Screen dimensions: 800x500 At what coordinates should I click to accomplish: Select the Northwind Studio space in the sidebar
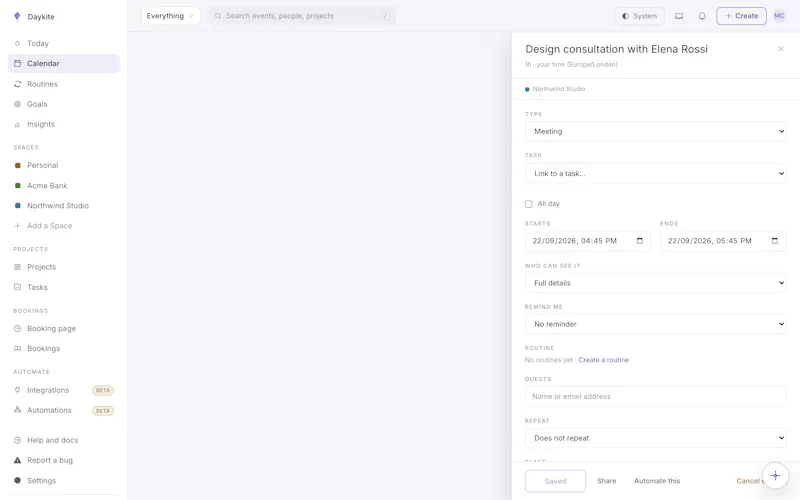[x=64, y=206]
